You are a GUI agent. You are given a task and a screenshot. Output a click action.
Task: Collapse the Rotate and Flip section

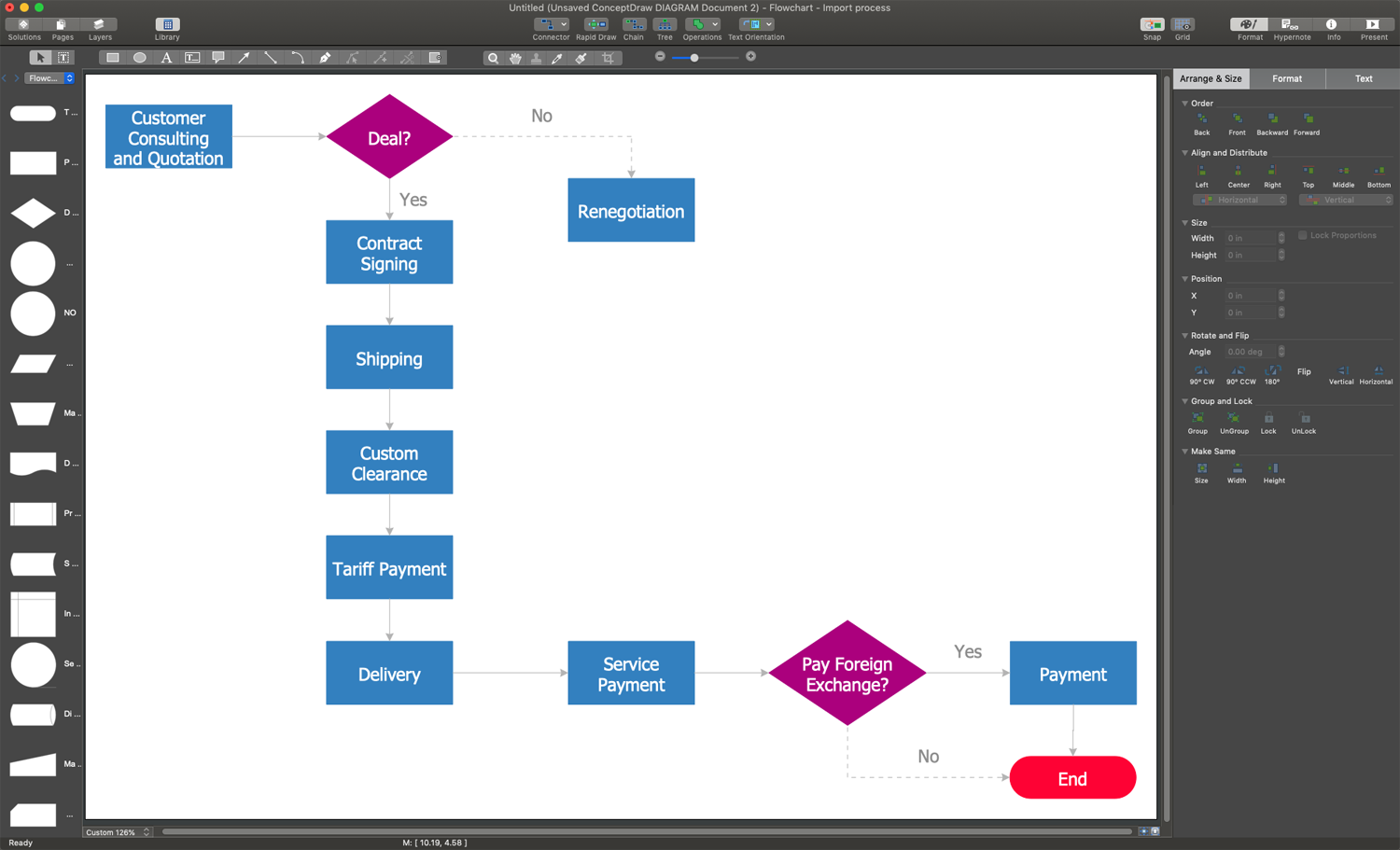point(1185,335)
